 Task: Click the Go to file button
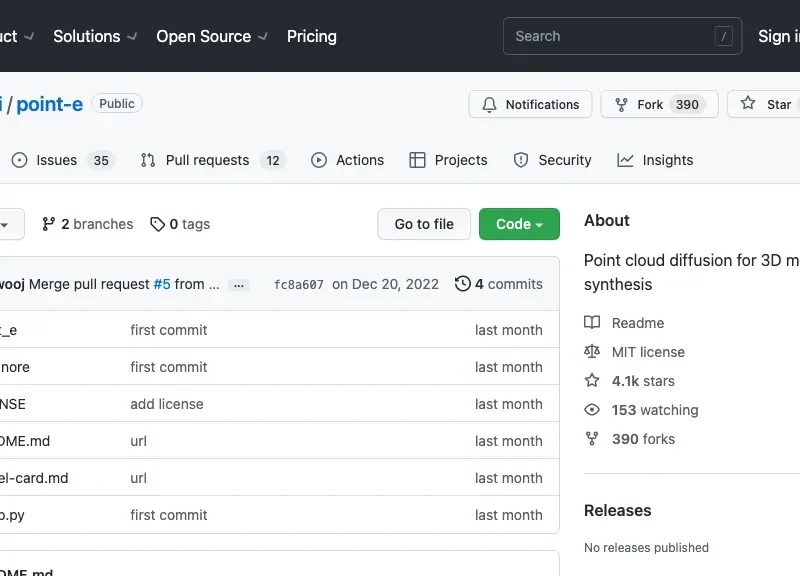point(424,224)
